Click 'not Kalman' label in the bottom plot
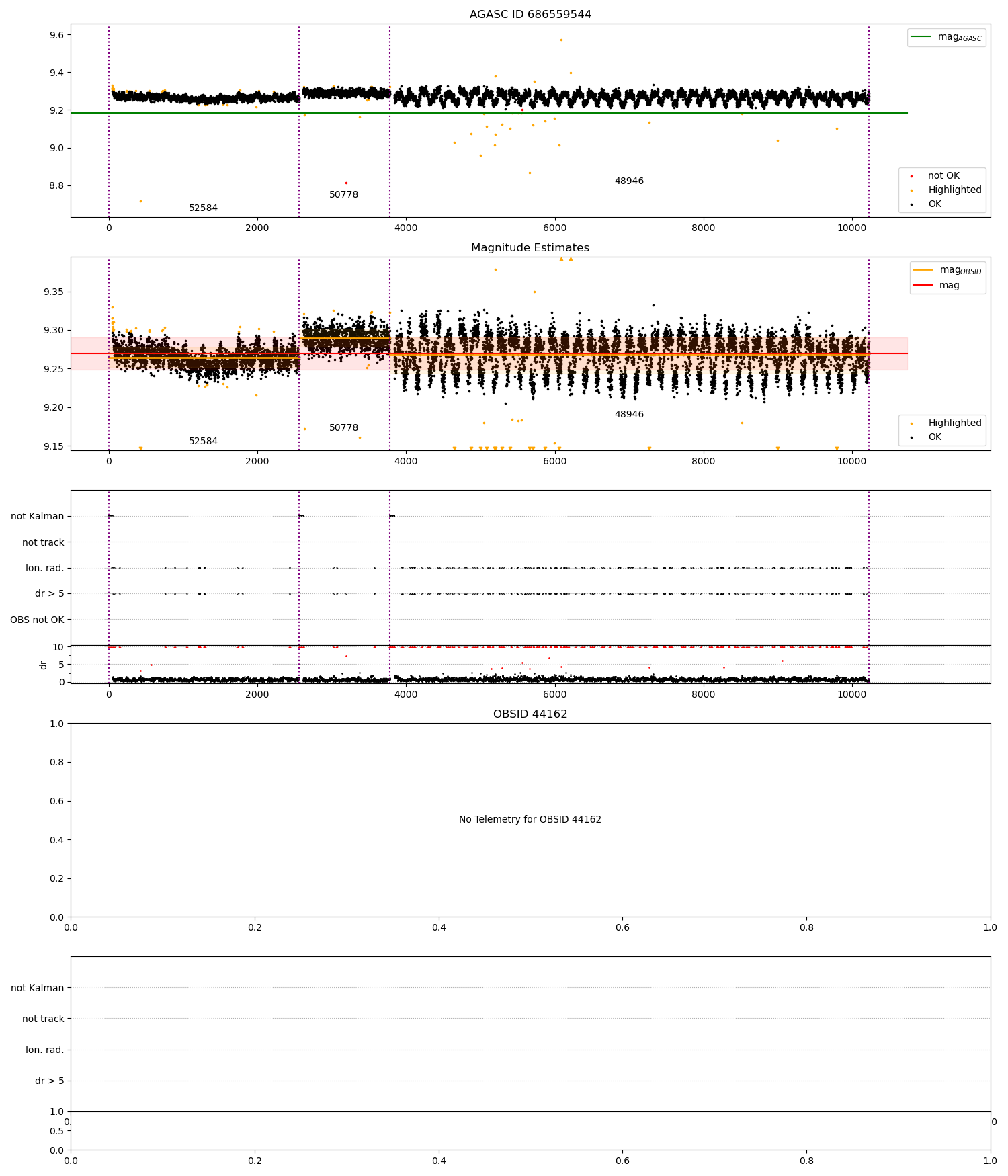Screen dimensions: 1008x1176 coord(38,988)
